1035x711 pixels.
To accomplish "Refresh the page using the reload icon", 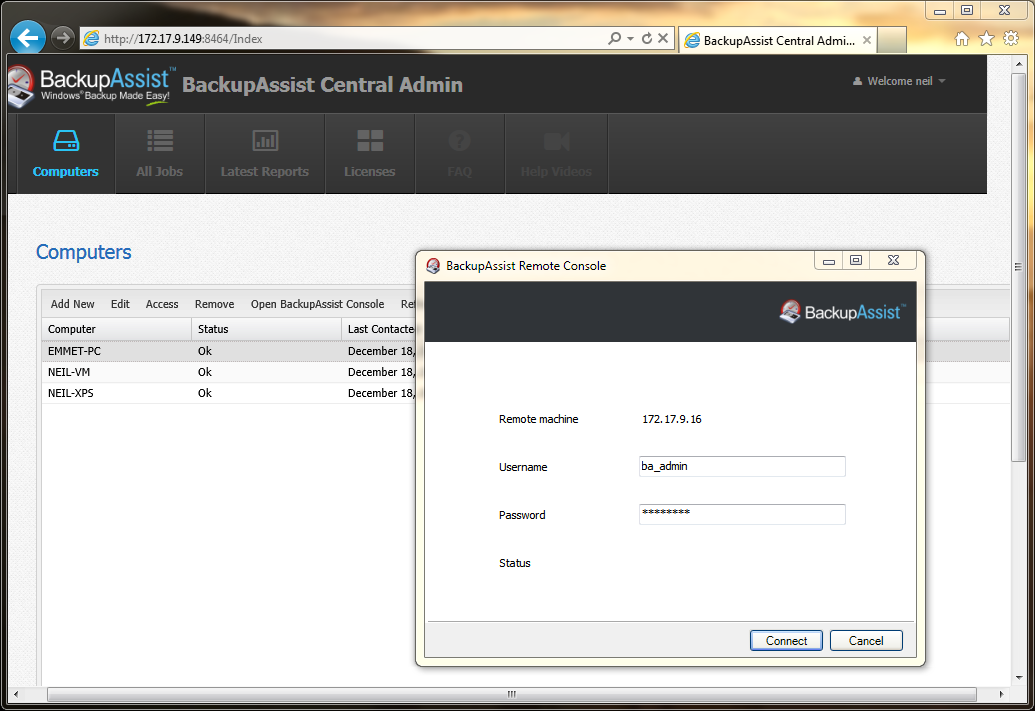I will point(647,38).
